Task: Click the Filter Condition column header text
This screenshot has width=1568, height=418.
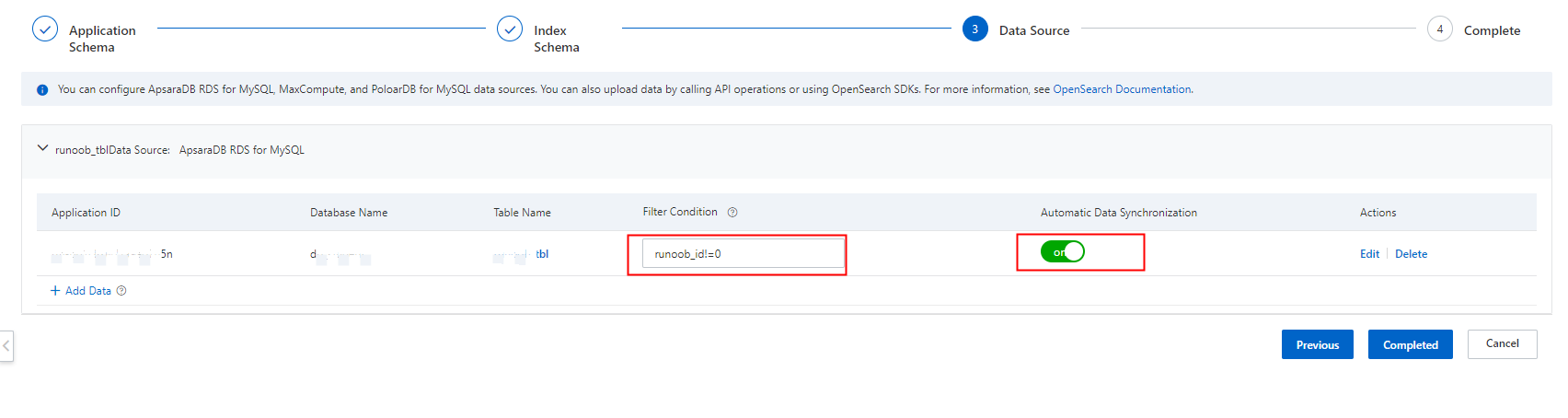Action: pos(680,212)
